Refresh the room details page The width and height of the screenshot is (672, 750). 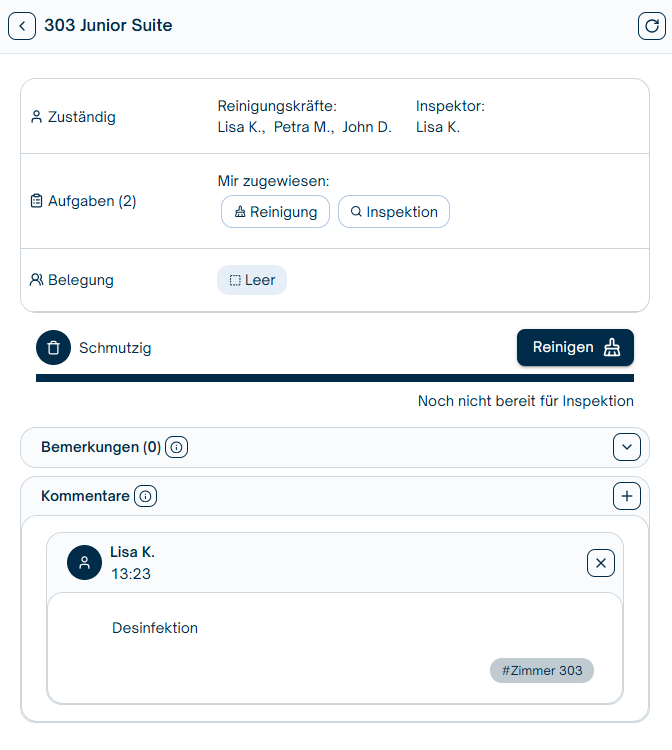tap(651, 26)
